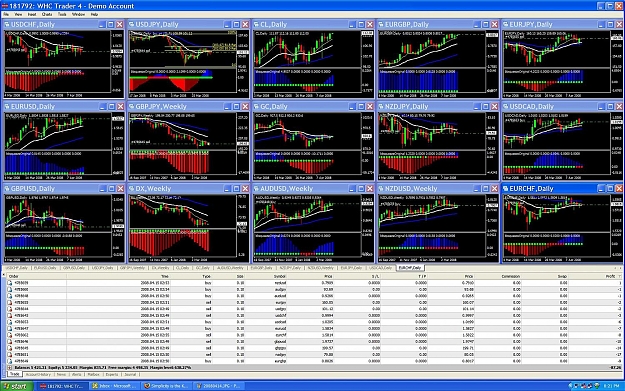This screenshot has width=625, height=391.
Task: Open the News terminal tab
Action: 61,374
